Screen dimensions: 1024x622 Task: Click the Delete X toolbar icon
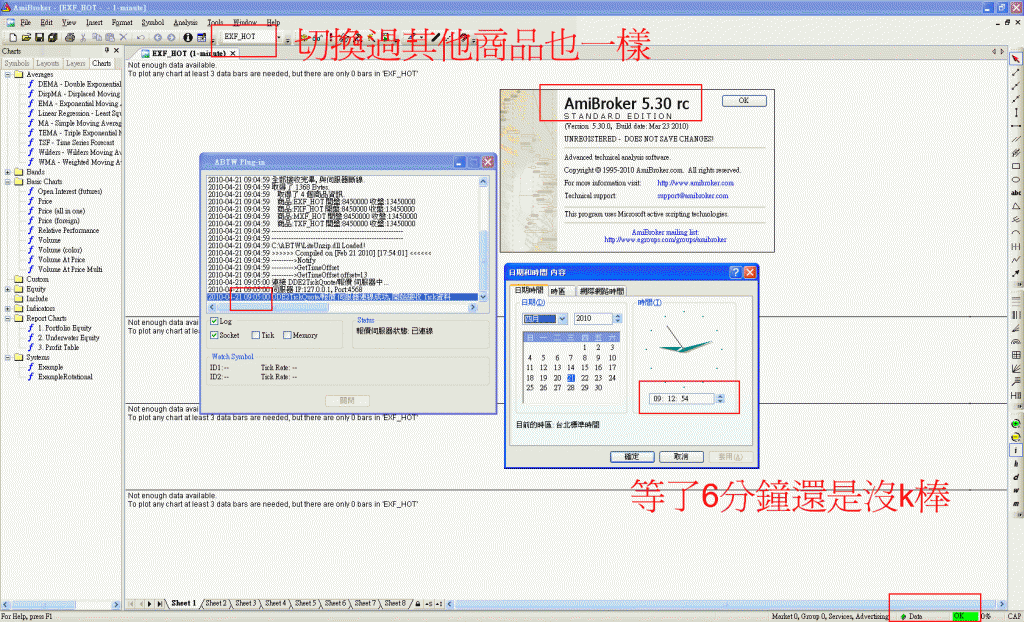coord(123,37)
